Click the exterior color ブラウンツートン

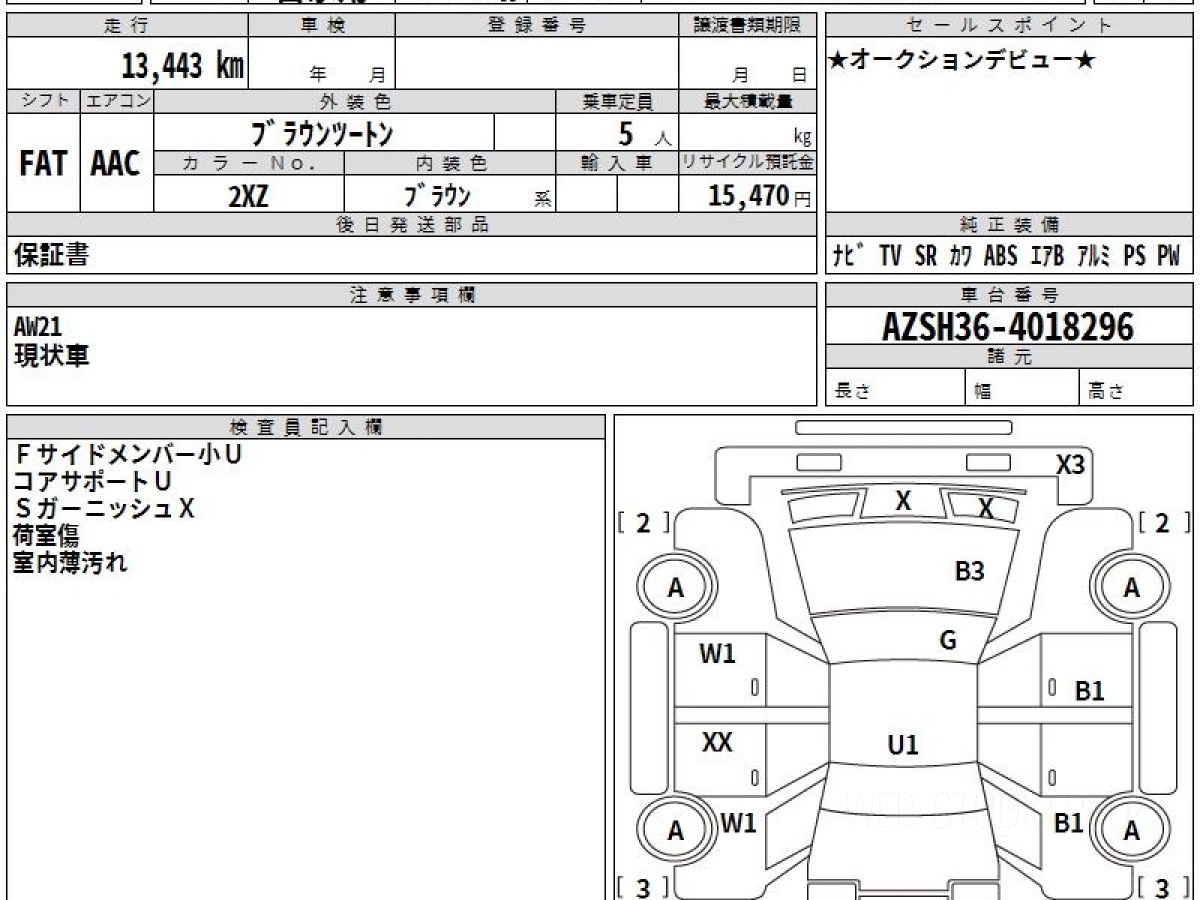(322, 133)
